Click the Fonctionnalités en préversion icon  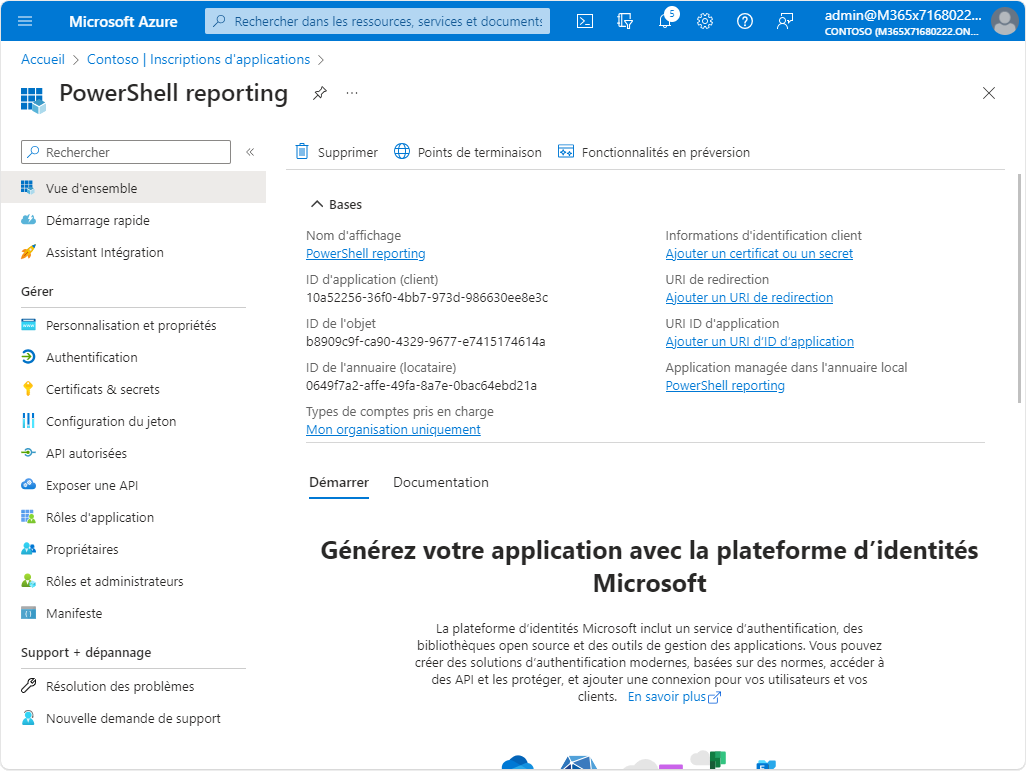point(565,151)
